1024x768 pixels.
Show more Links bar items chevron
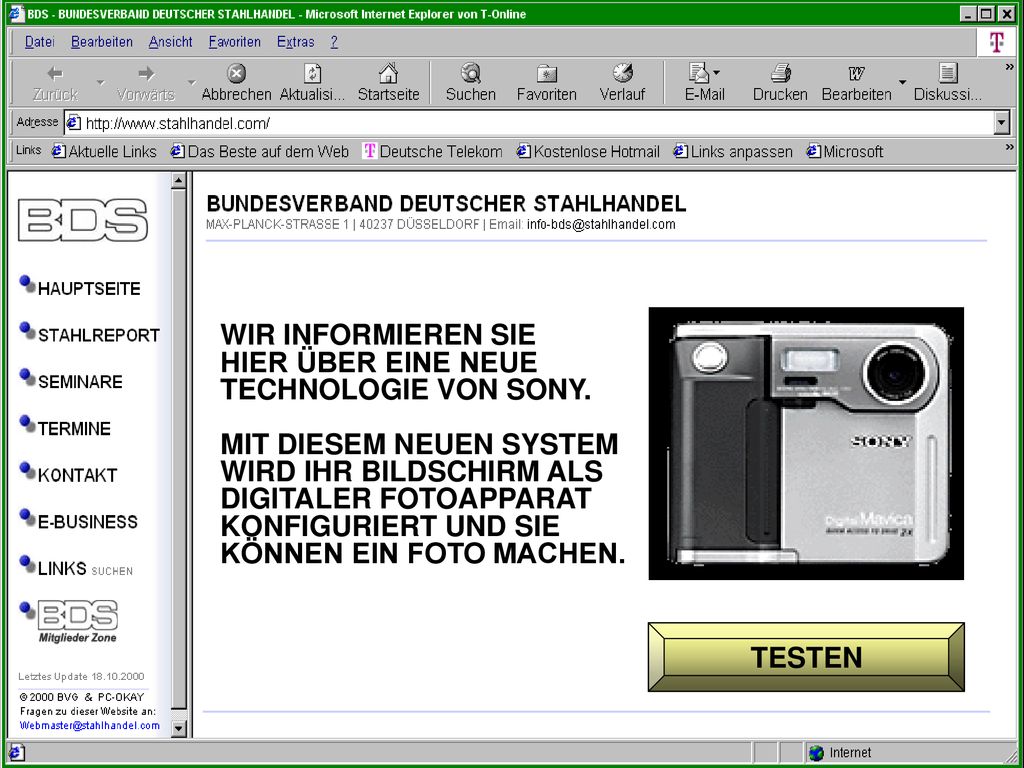(x=1010, y=149)
